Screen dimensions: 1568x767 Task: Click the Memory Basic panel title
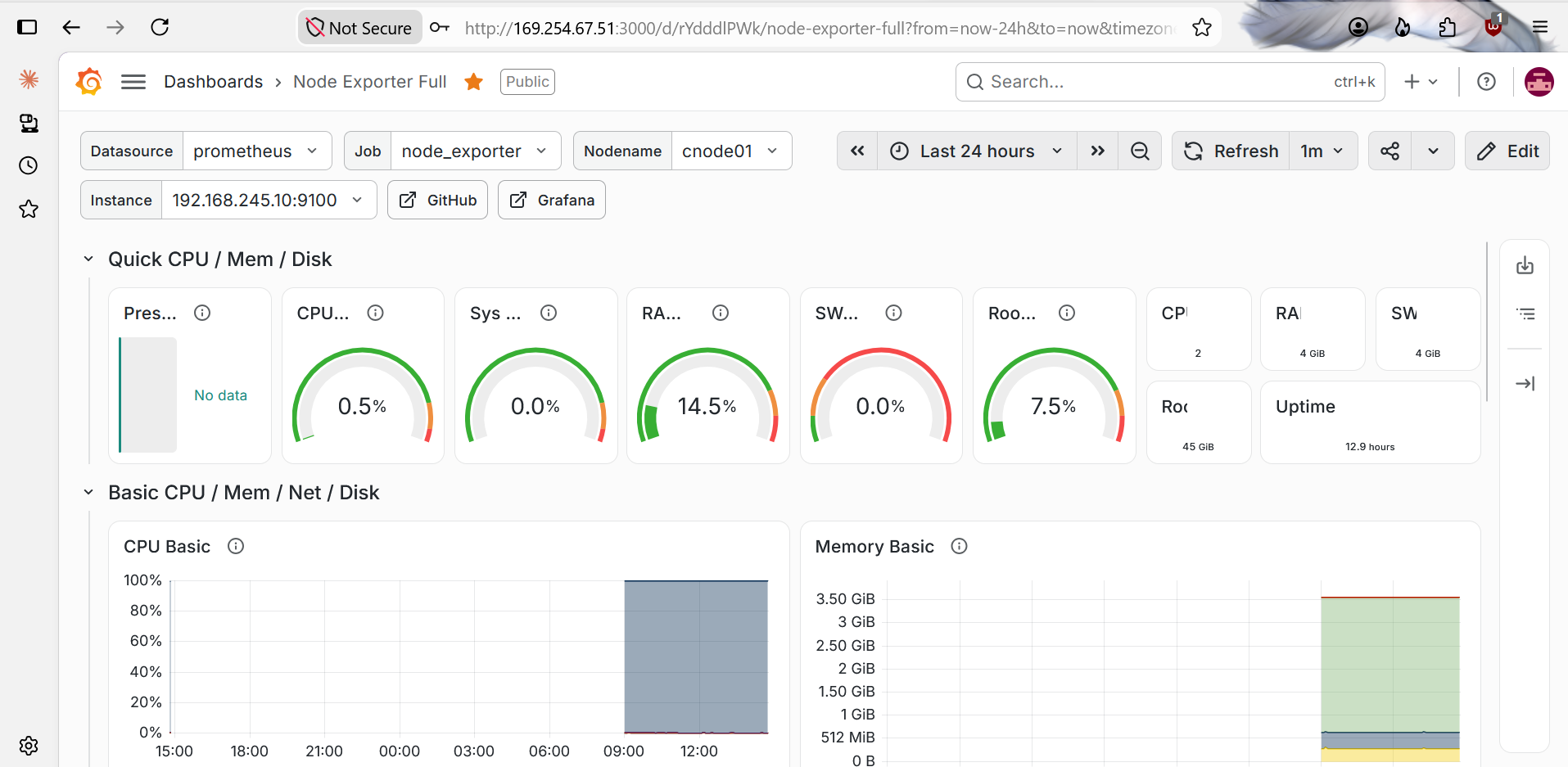pos(874,547)
